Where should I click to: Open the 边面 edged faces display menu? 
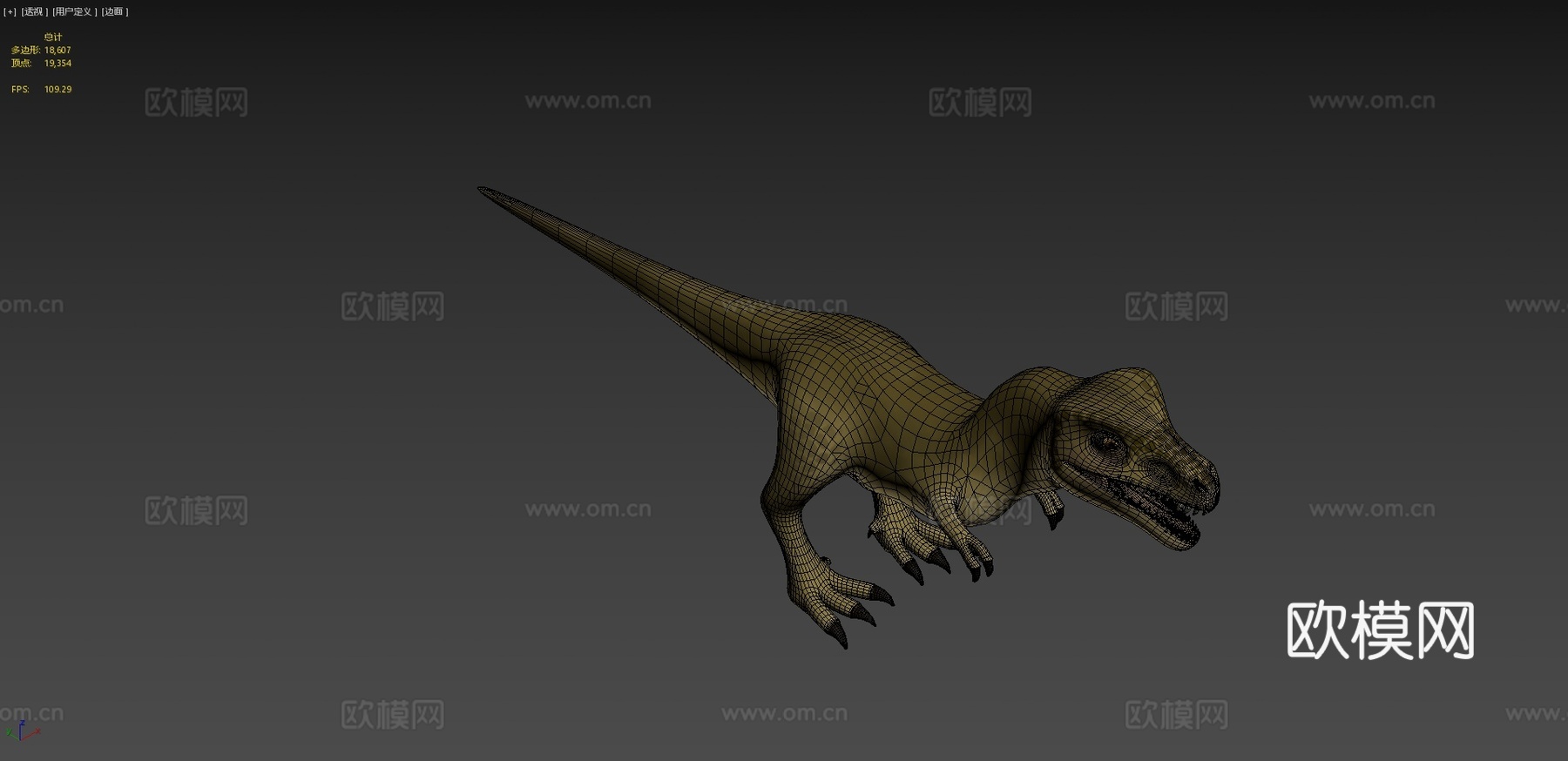115,11
